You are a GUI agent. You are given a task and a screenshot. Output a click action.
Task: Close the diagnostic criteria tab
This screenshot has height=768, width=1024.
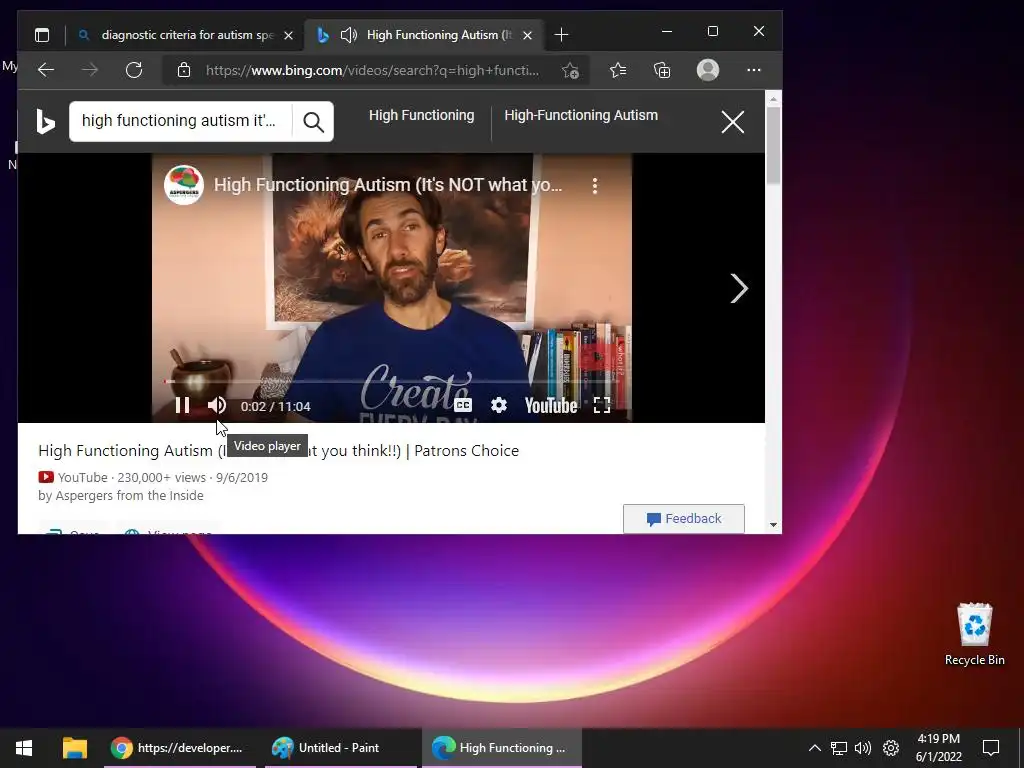click(289, 35)
